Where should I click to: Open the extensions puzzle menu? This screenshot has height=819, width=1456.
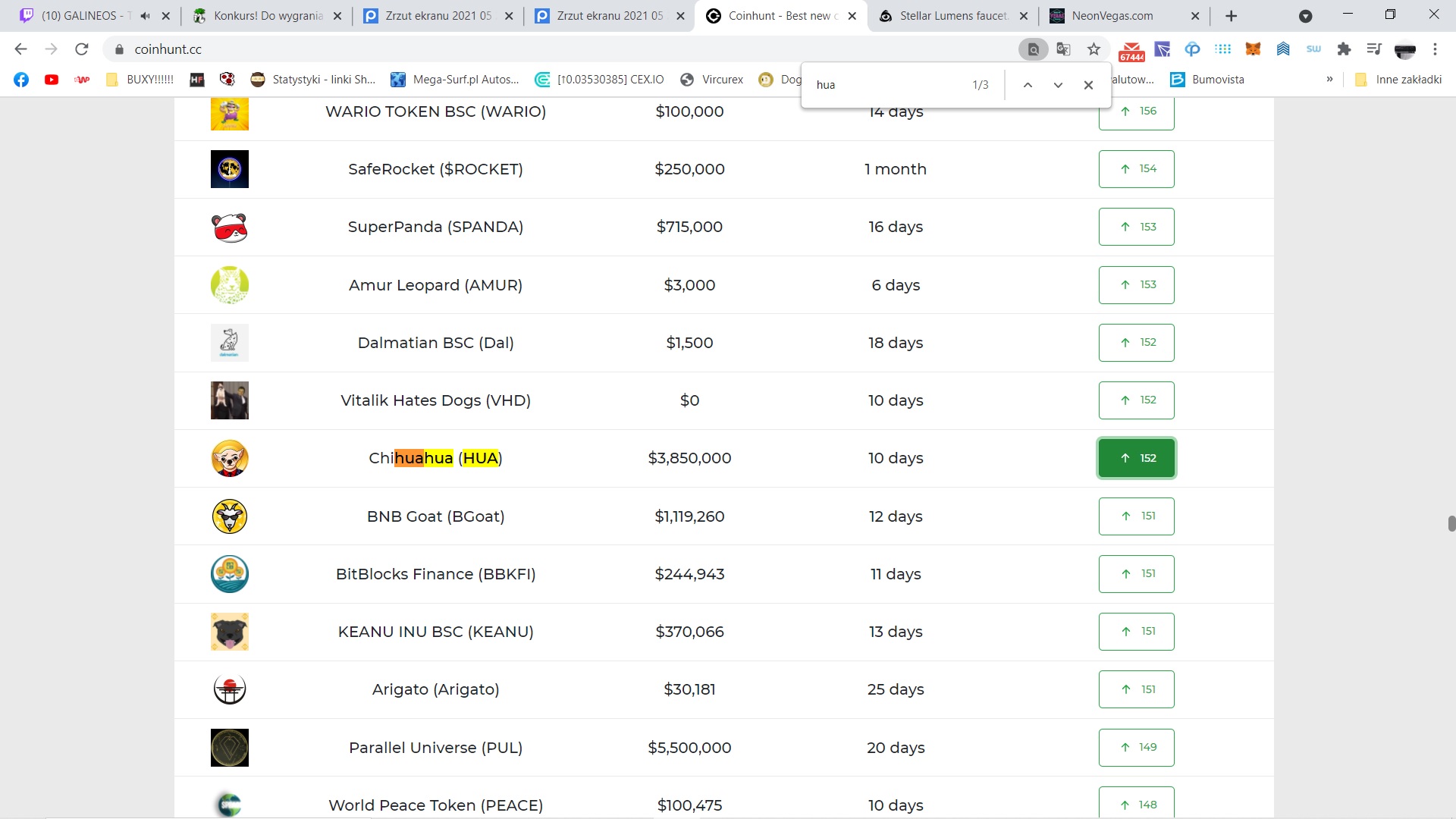coord(1344,49)
